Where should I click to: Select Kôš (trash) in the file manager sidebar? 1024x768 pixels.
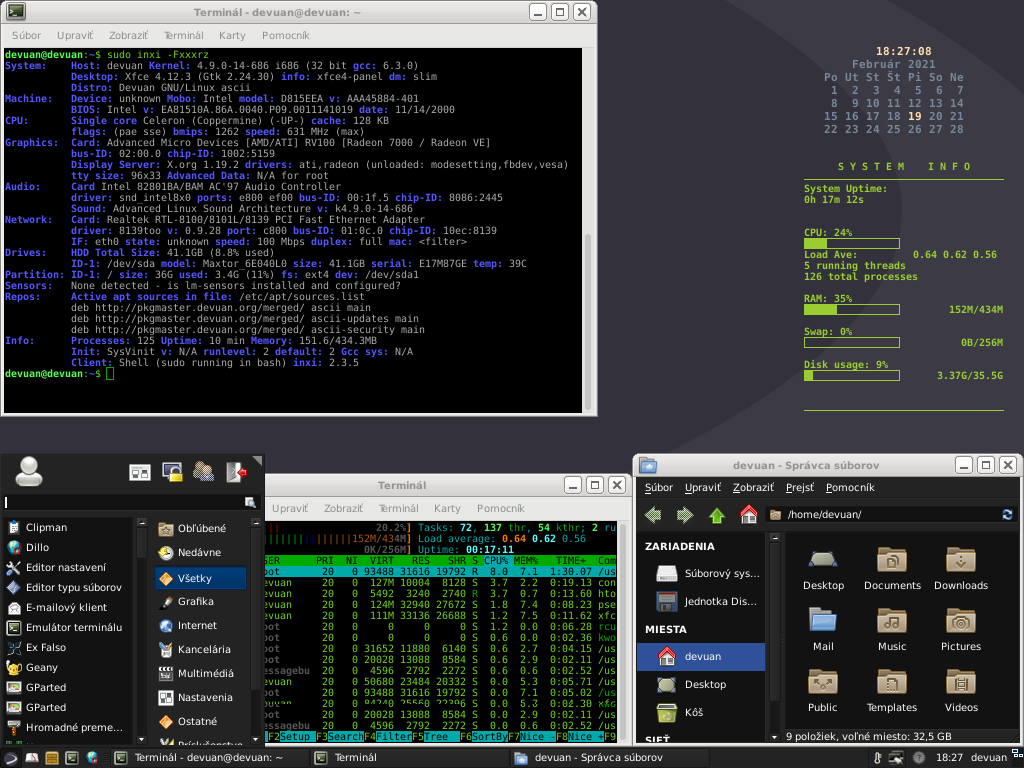[693, 712]
